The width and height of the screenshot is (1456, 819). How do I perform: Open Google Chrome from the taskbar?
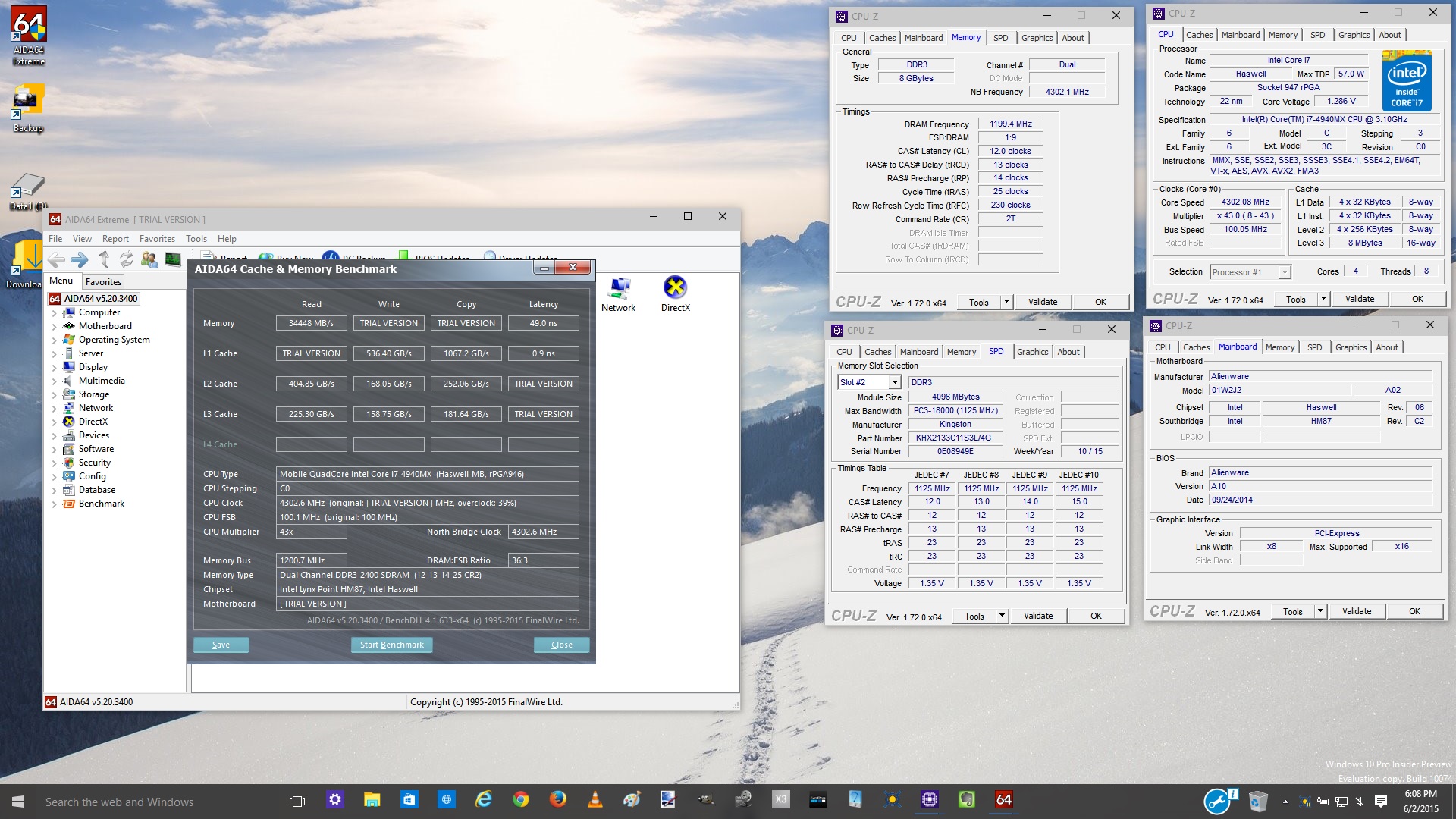point(521,800)
